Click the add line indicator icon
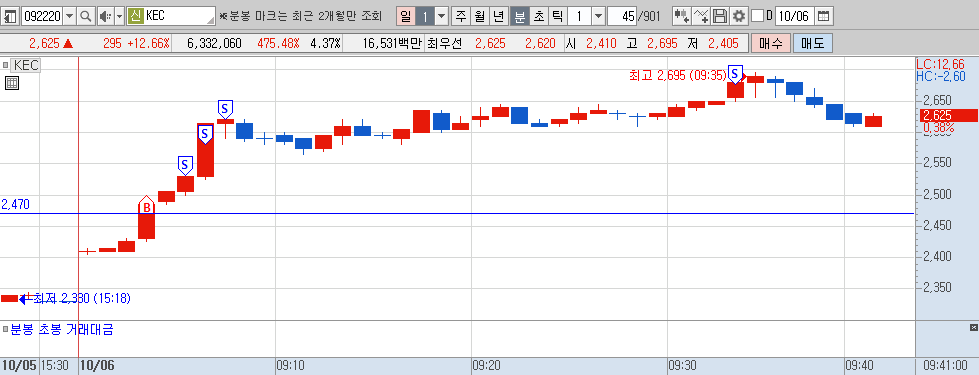 (x=702, y=16)
